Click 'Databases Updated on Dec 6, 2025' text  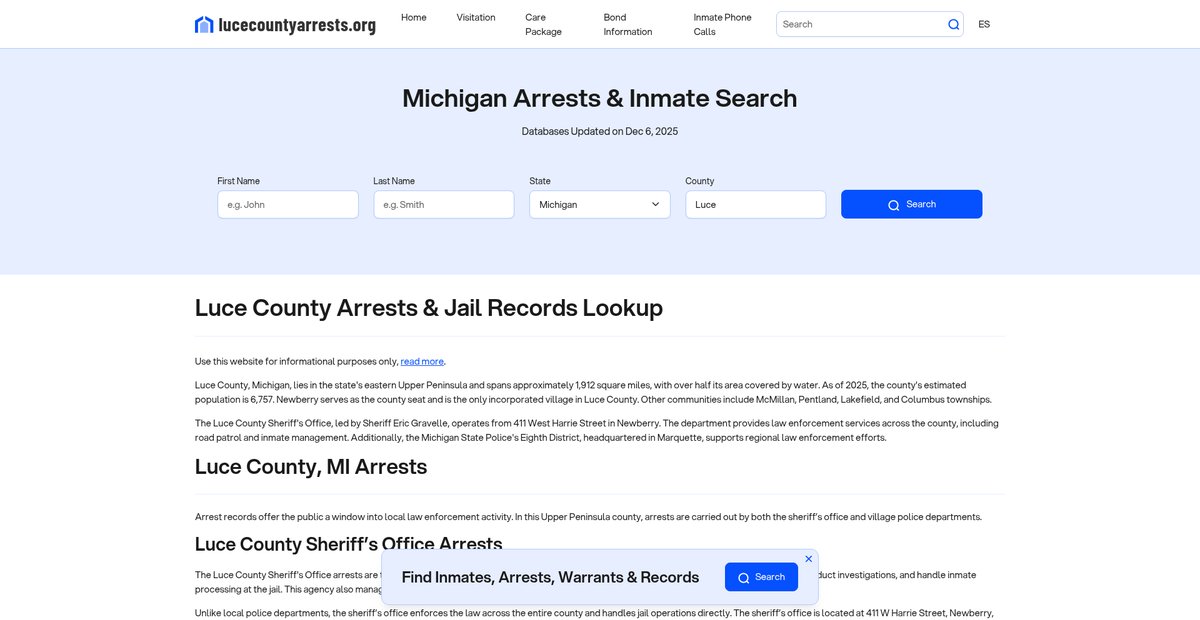(600, 131)
